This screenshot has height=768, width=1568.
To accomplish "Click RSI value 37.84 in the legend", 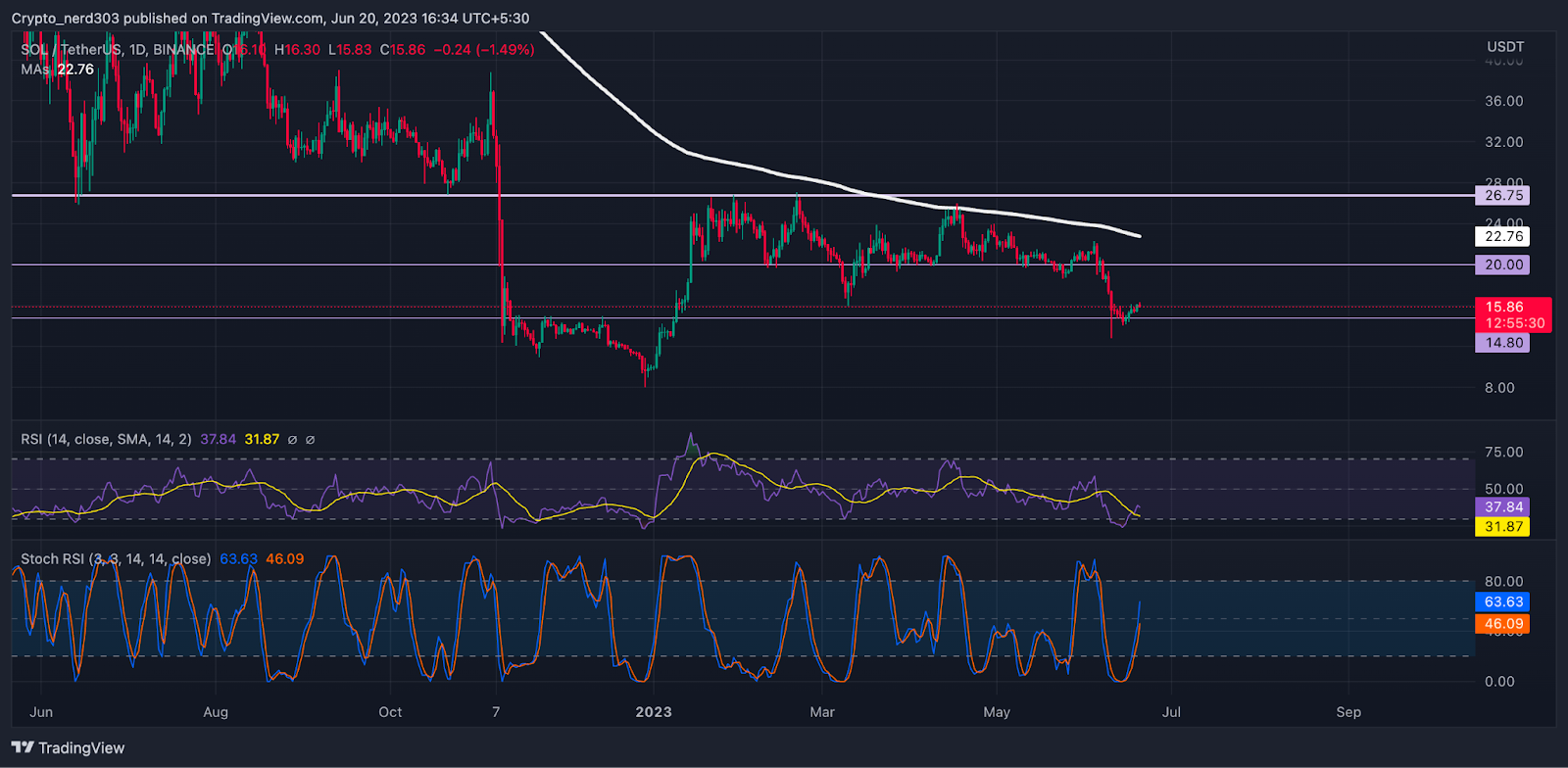I will [218, 440].
